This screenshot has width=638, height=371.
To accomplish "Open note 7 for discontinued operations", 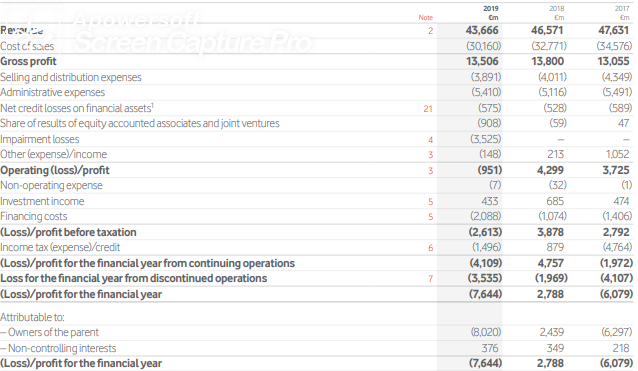I will pyautogui.click(x=430, y=279).
